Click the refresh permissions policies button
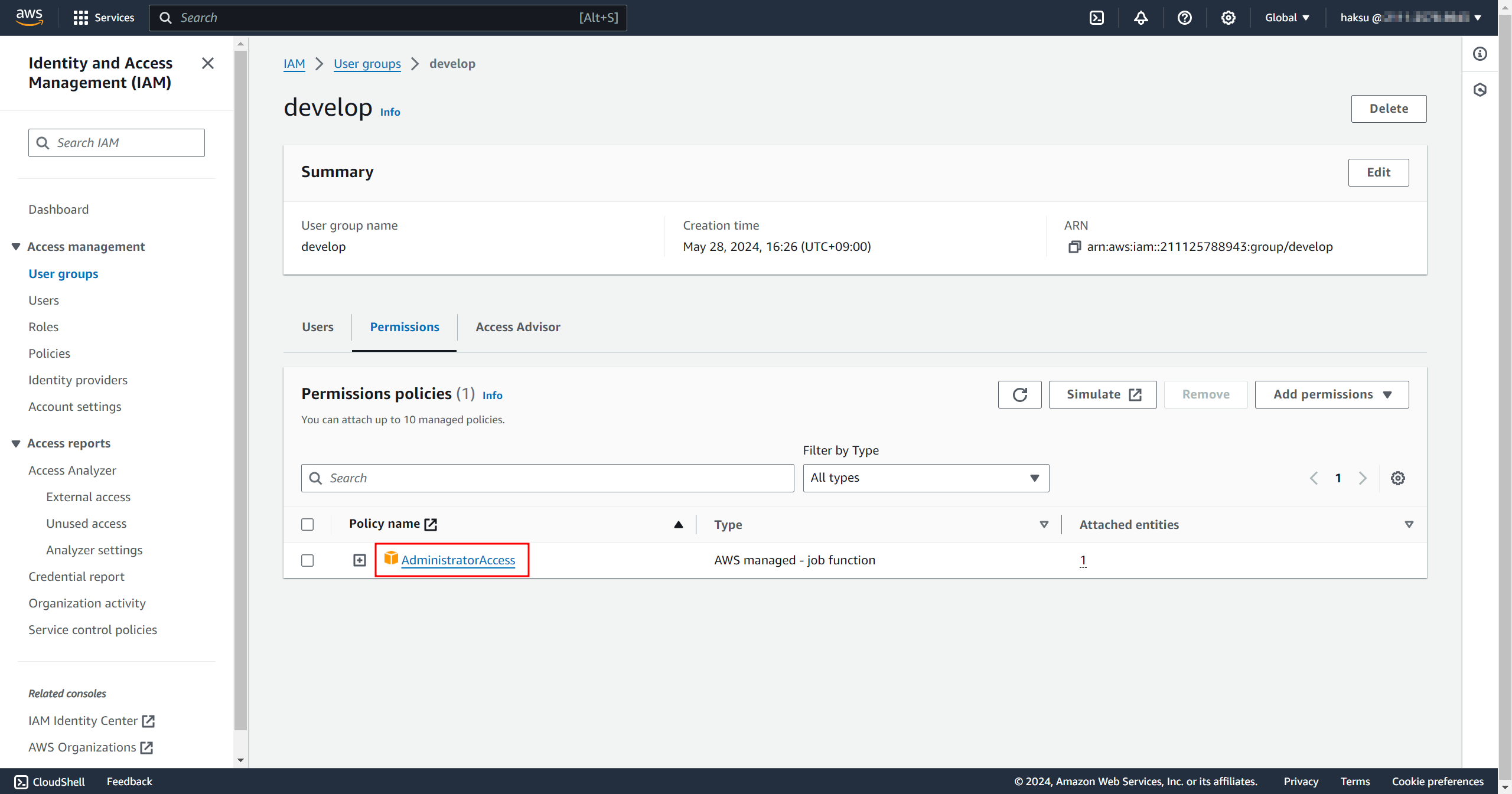The height and width of the screenshot is (794, 1512). [x=1019, y=394]
